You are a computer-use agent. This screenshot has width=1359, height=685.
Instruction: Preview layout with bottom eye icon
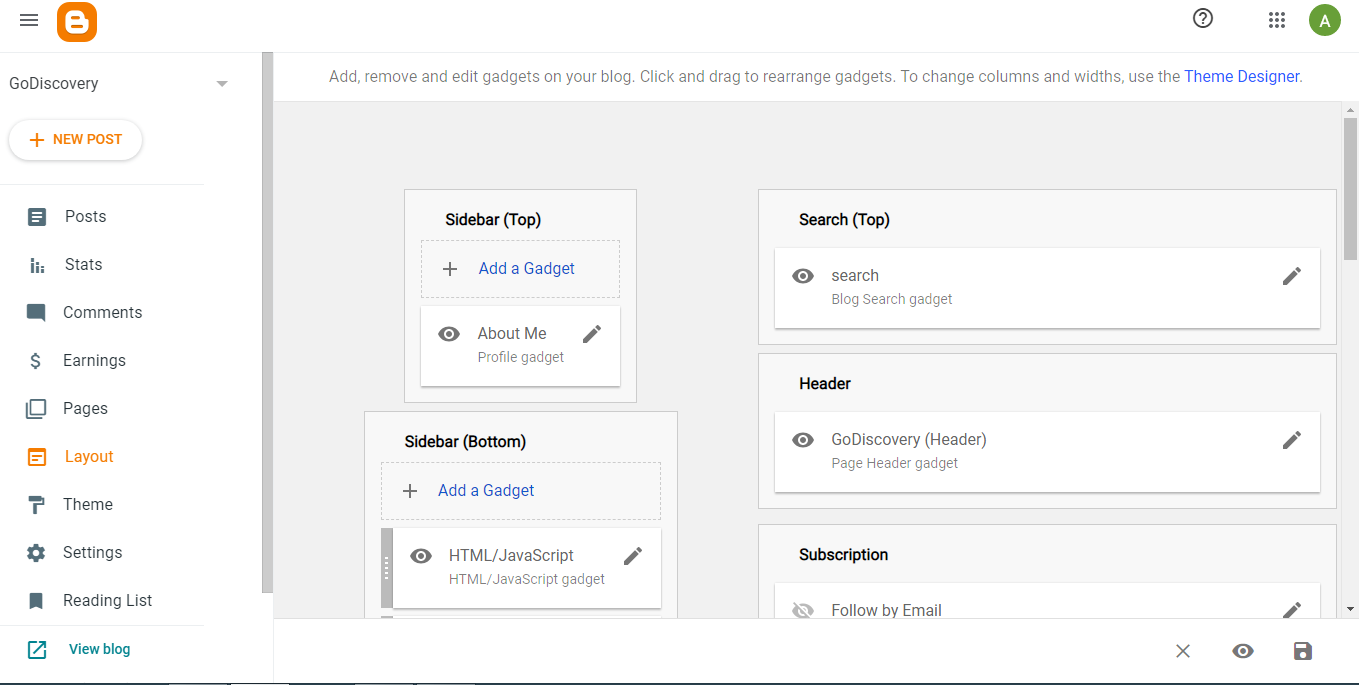click(1243, 651)
